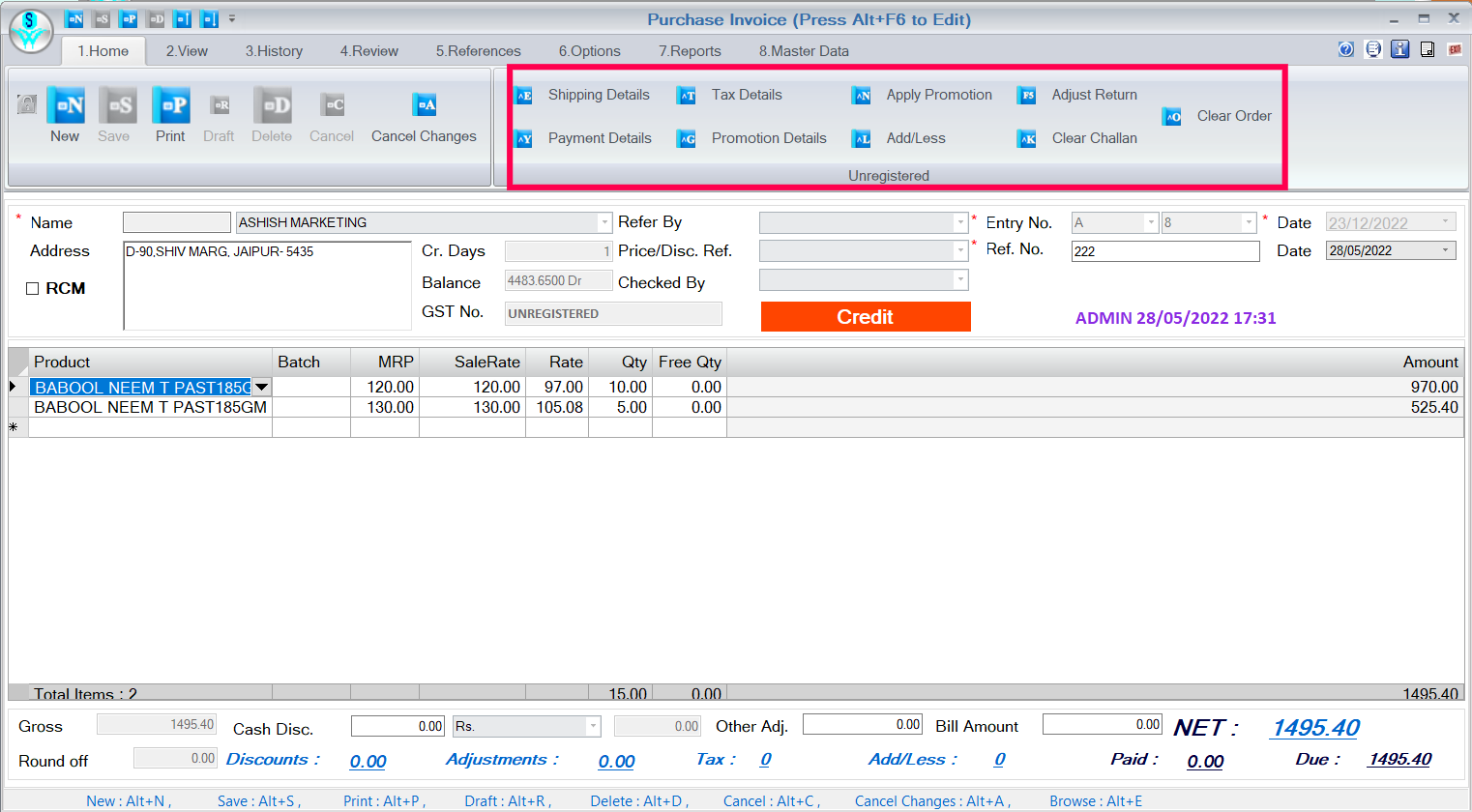
Task: Click the lock icon left of New
Action: pyautogui.click(x=27, y=104)
